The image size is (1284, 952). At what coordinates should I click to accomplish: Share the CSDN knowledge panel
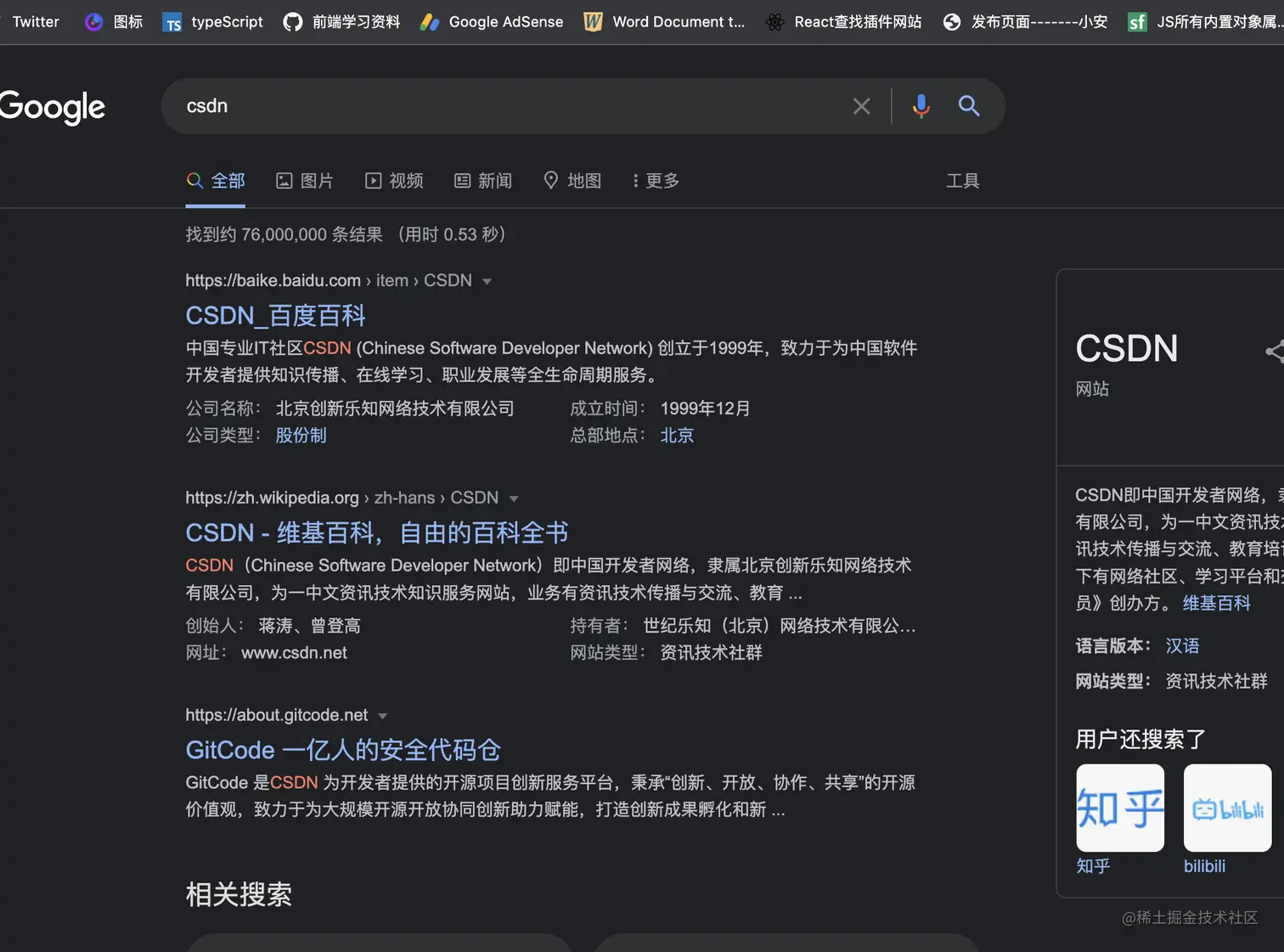tap(1275, 351)
